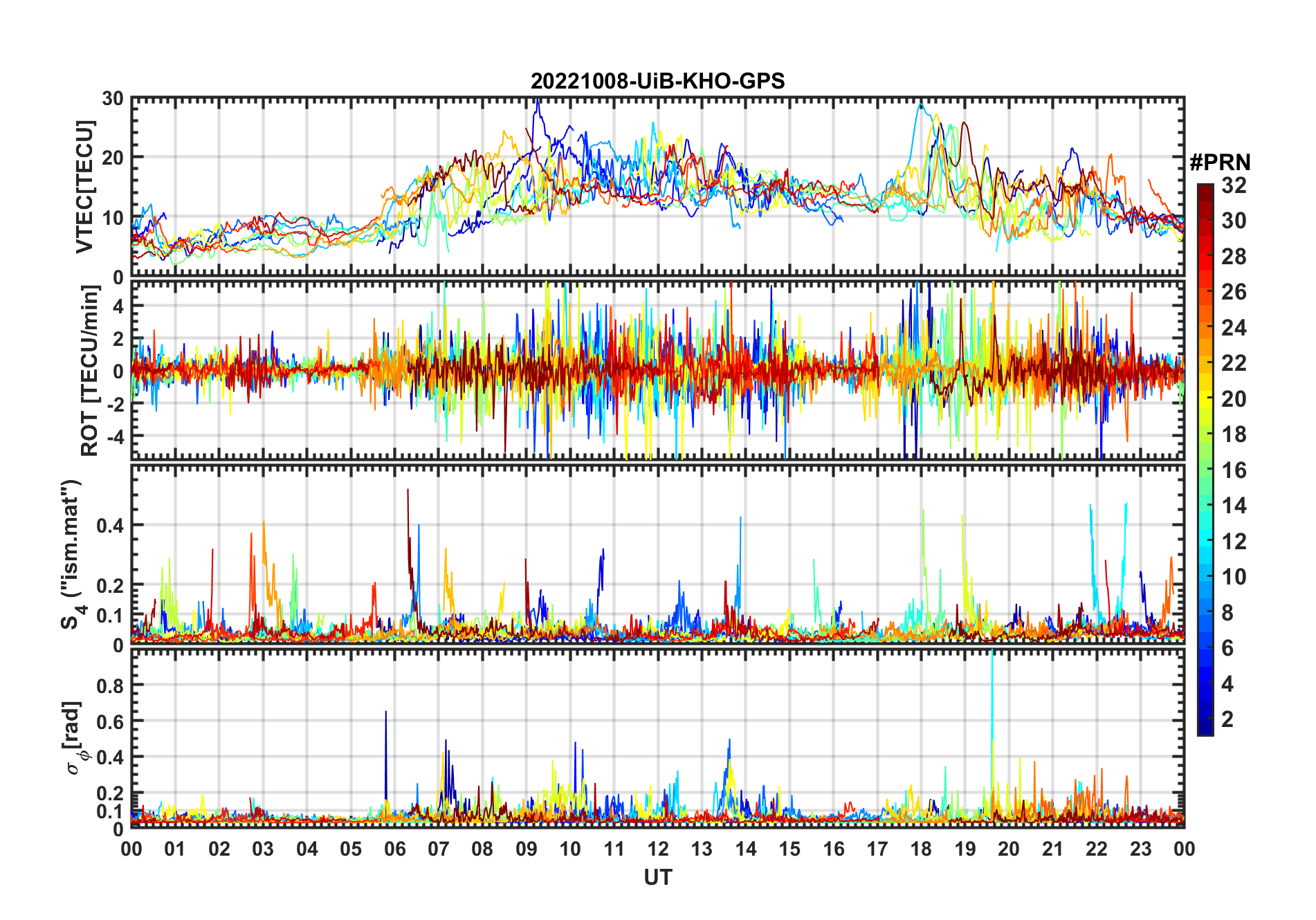
Task: Click x-axis tick label 18
Action: pos(921,849)
